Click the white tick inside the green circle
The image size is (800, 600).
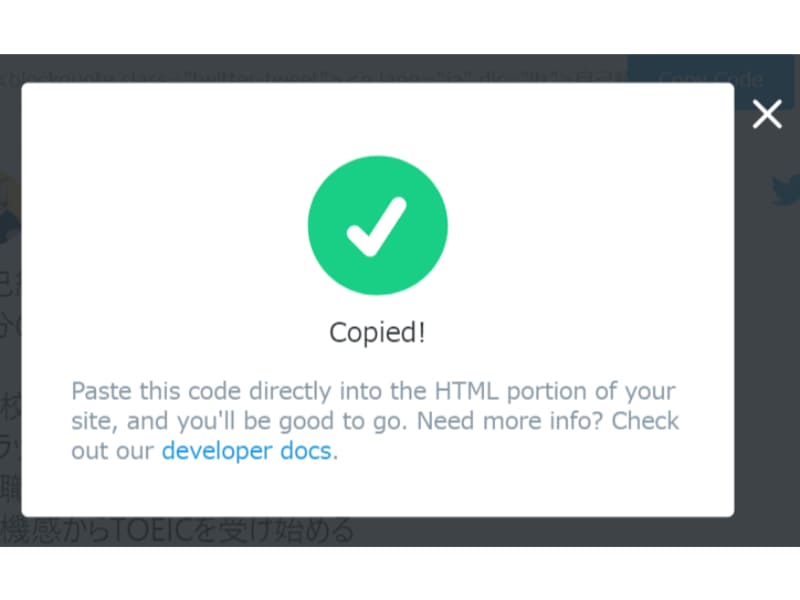tap(377, 227)
